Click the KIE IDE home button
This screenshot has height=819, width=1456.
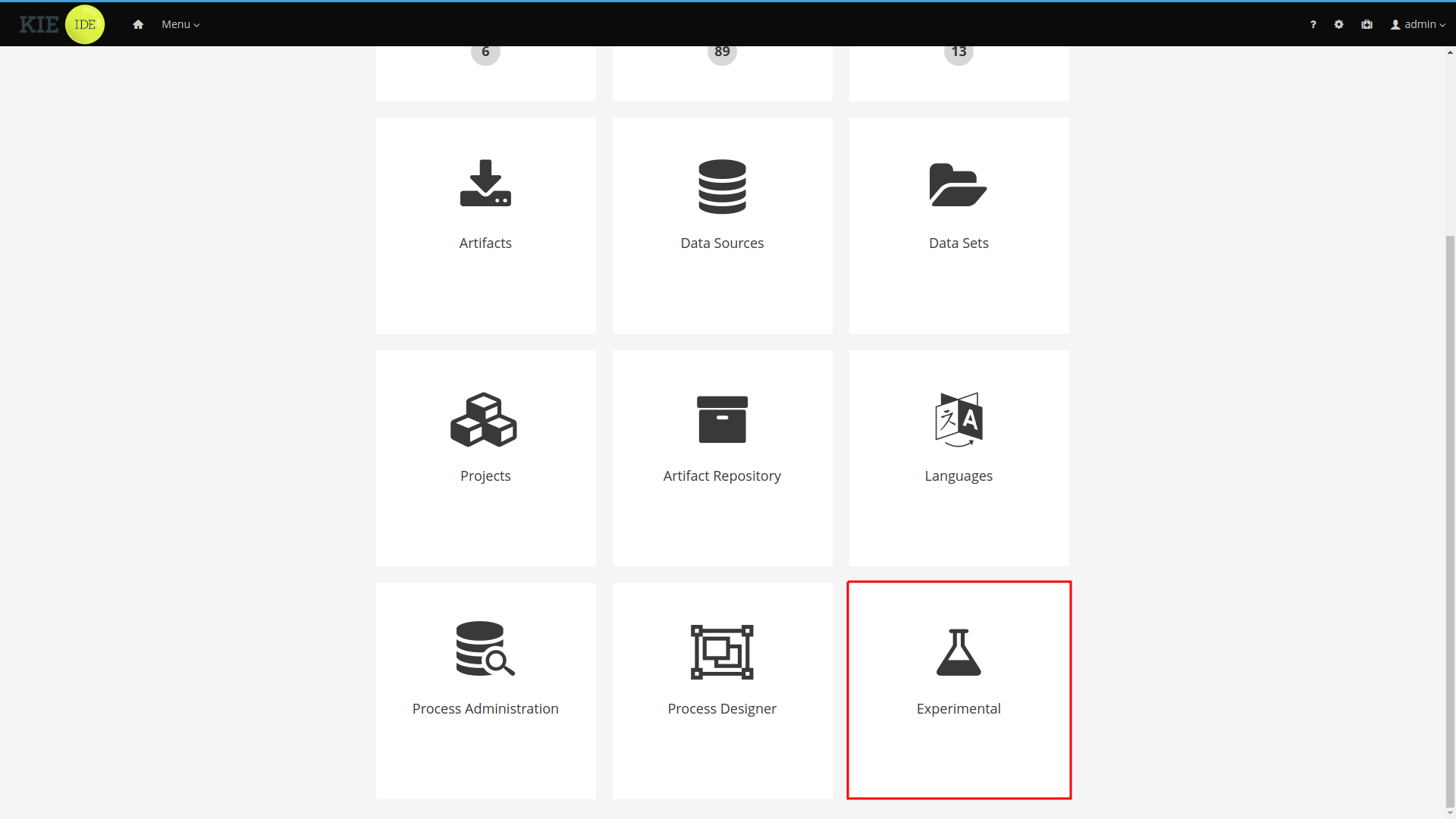[138, 24]
